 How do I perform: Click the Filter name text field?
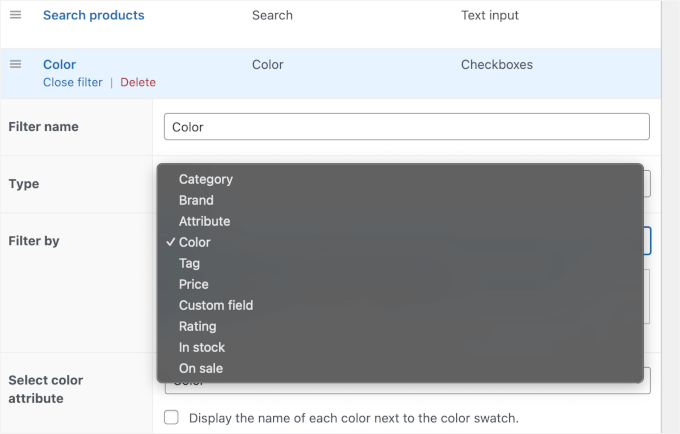coord(406,127)
